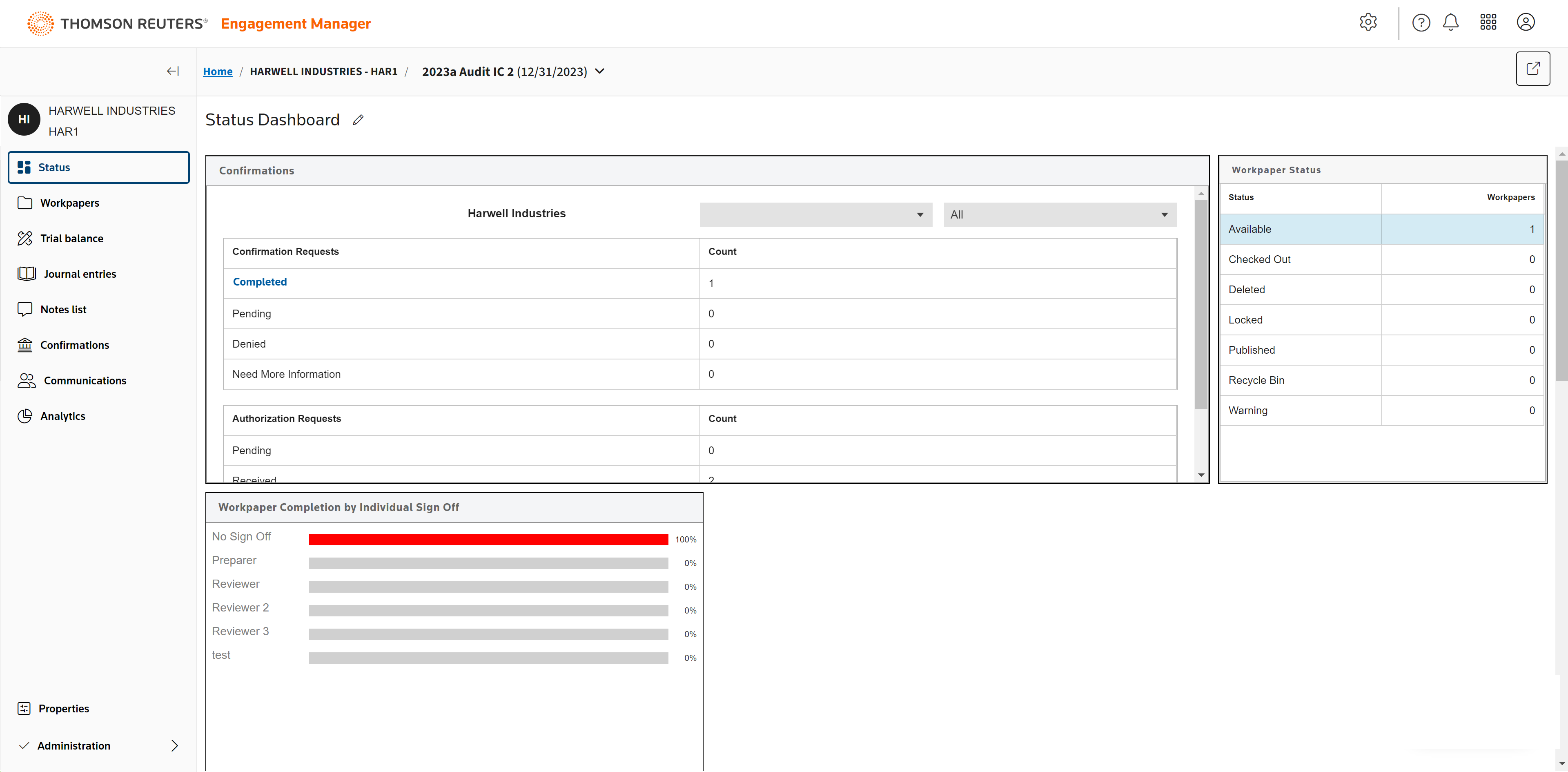Open the user profile icon
The width and height of the screenshot is (1568, 772).
1526,22
